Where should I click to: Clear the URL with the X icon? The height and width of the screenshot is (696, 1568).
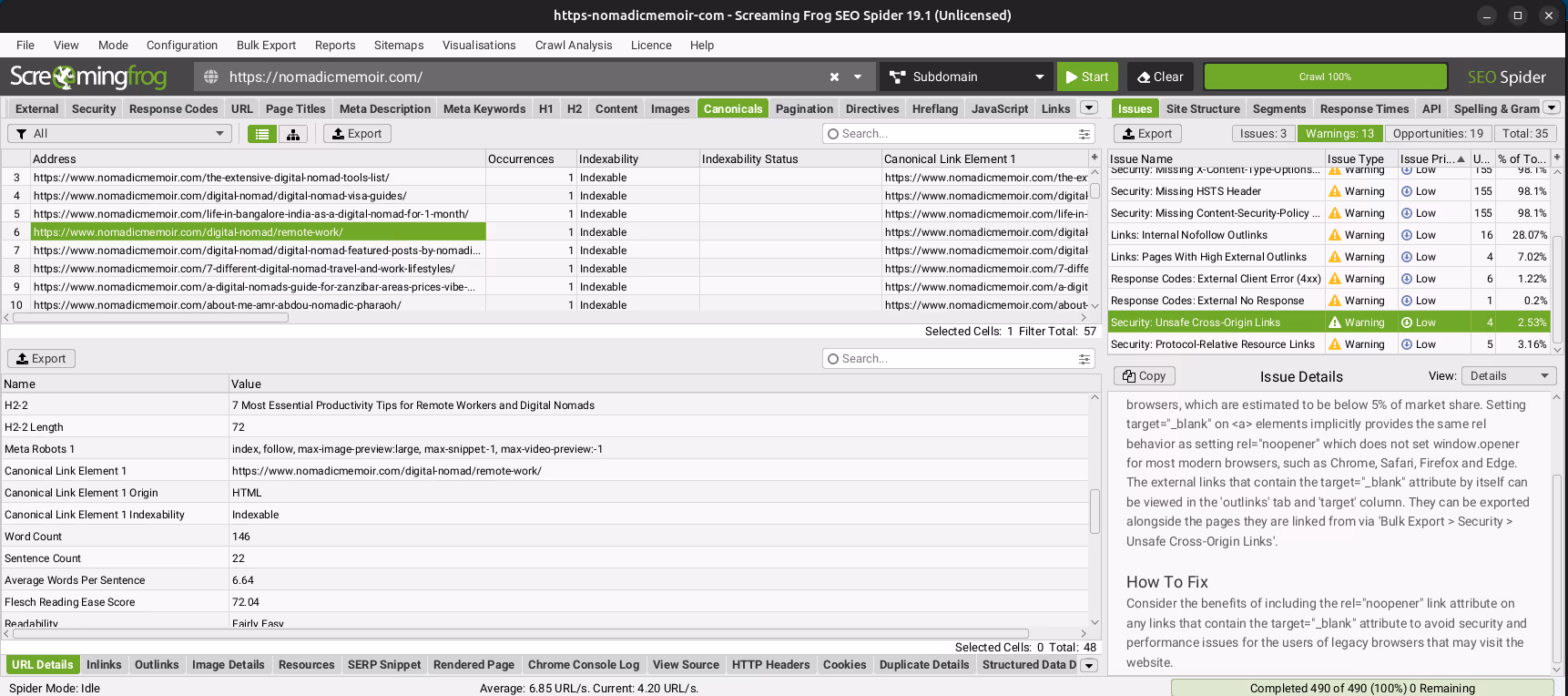pyautogui.click(x=834, y=77)
